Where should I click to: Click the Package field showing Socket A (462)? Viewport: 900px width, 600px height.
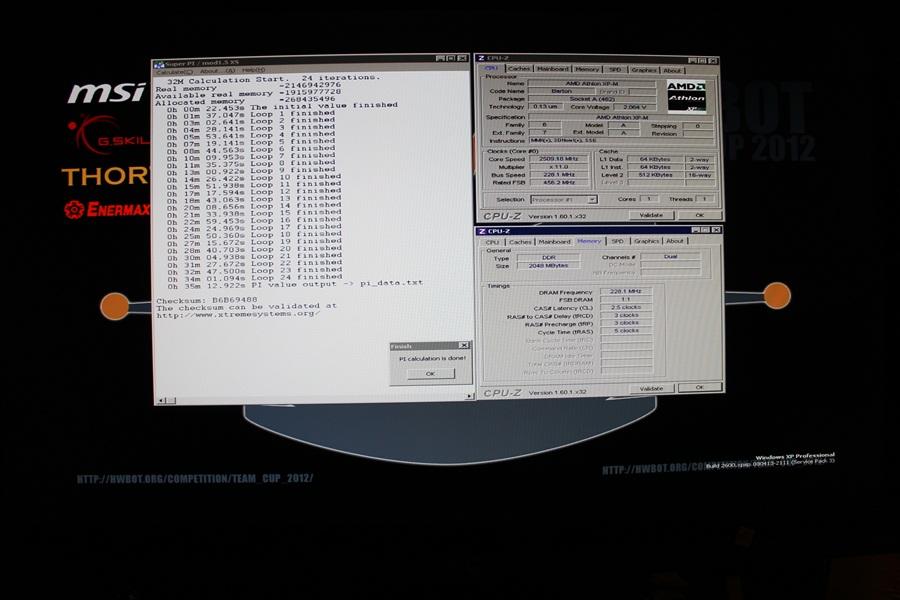click(591, 99)
